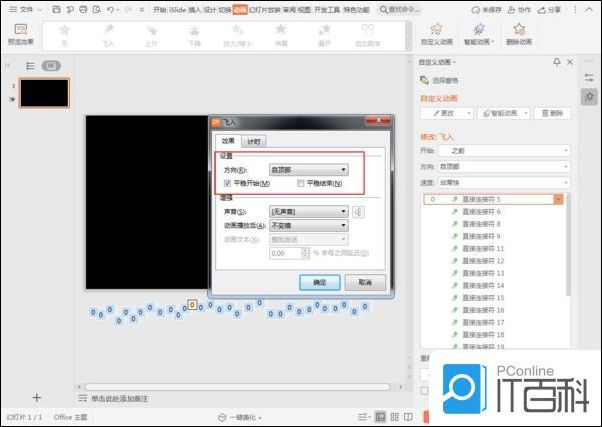Open the 动画播放后 dropdown in dialog
The width and height of the screenshot is (602, 427).
pos(309,225)
